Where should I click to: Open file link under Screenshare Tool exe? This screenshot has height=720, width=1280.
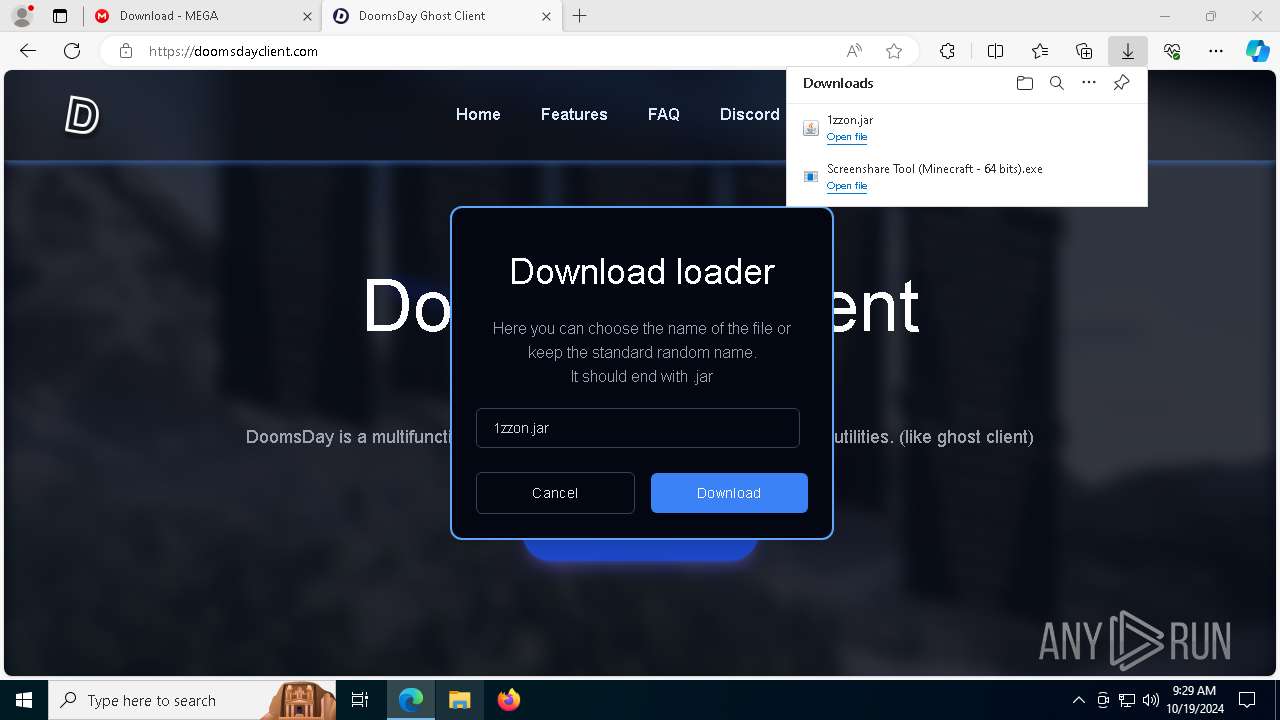tap(847, 186)
